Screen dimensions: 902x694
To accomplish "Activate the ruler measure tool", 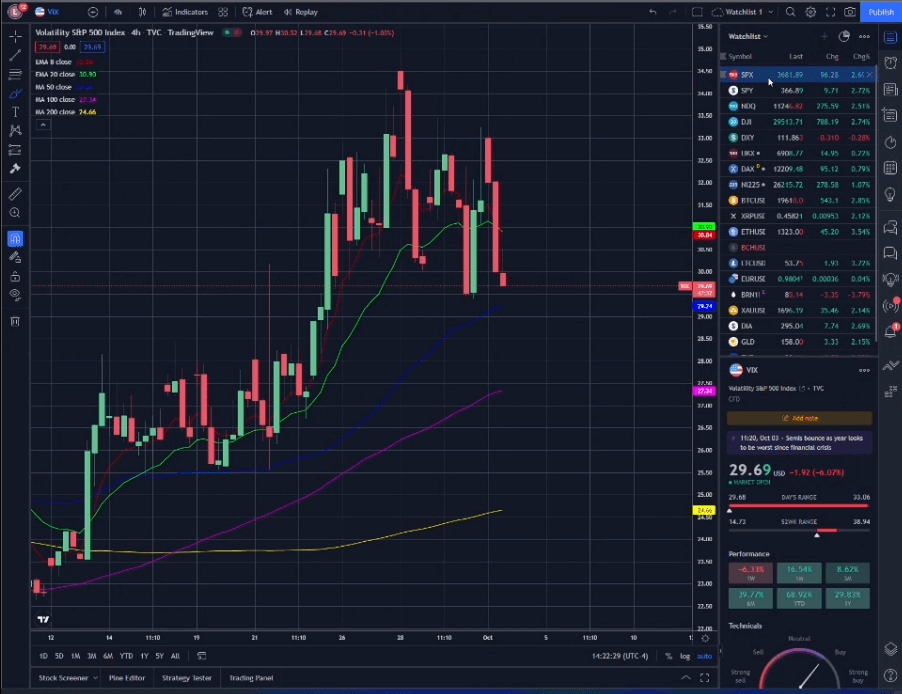I will click(x=16, y=193).
